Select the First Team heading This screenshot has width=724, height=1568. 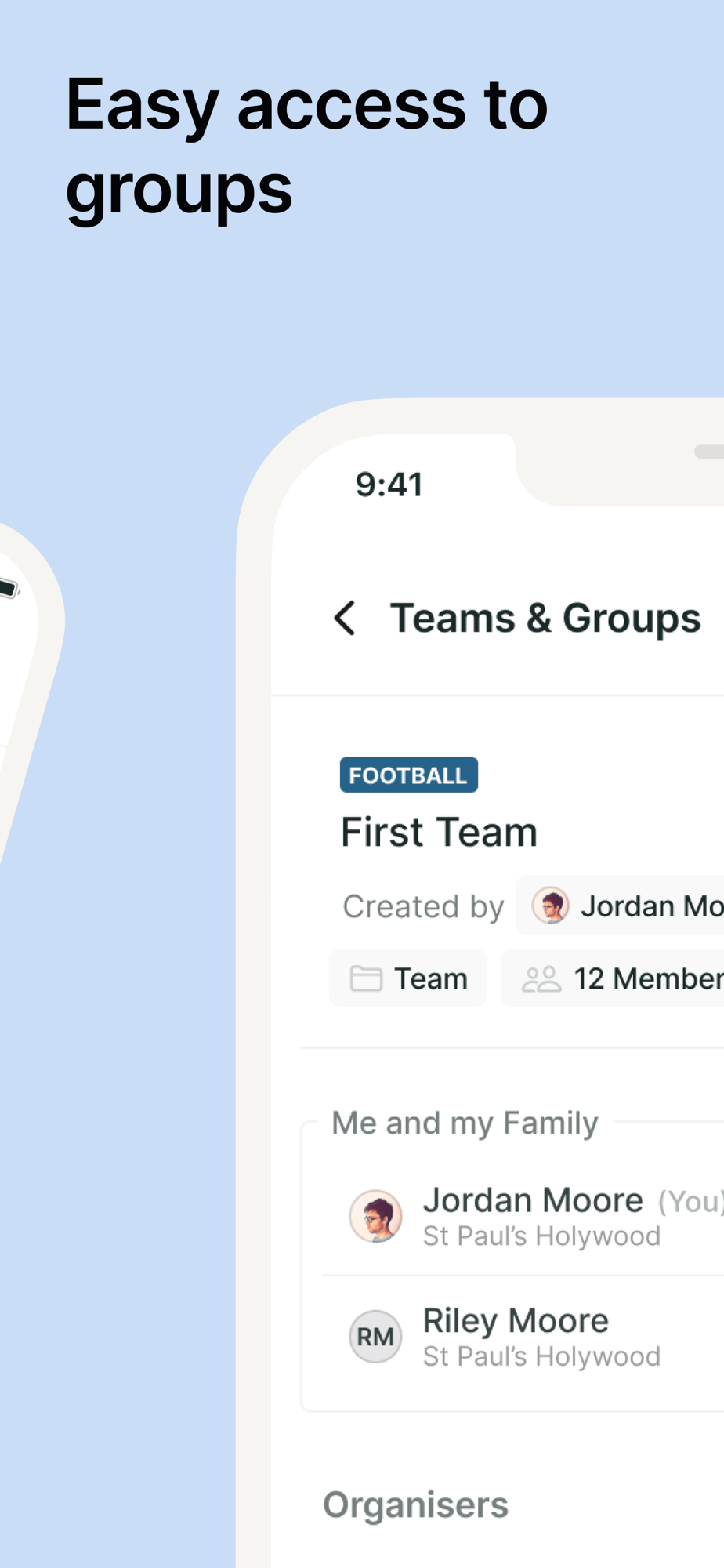[x=439, y=832]
